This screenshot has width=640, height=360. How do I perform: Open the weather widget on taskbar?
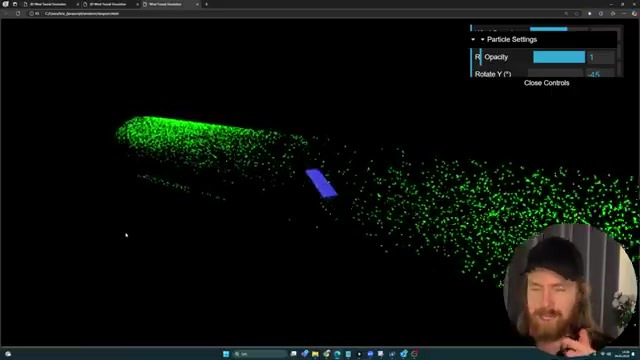pos(8,354)
